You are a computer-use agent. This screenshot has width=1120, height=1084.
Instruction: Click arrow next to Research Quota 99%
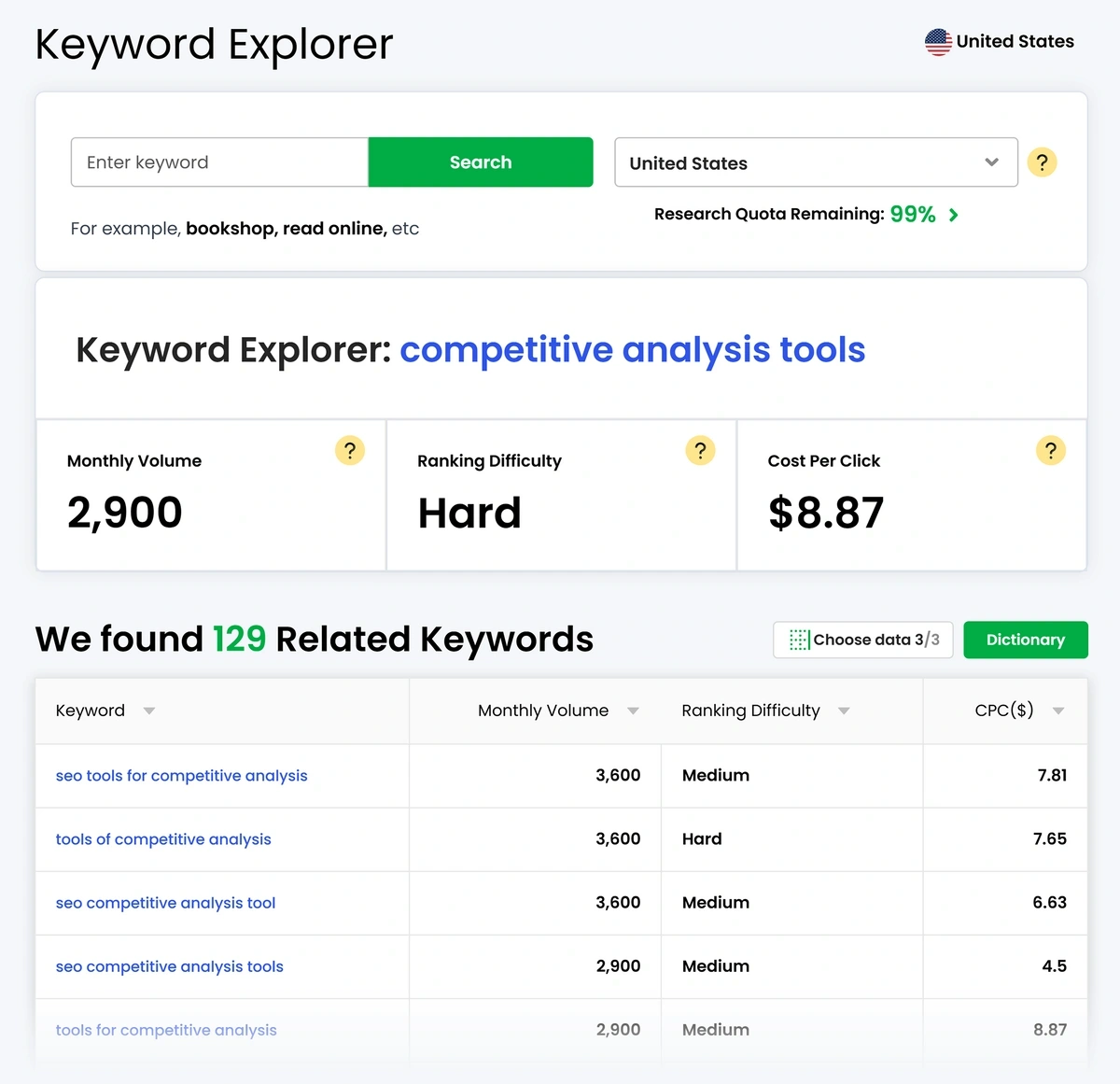point(953,215)
